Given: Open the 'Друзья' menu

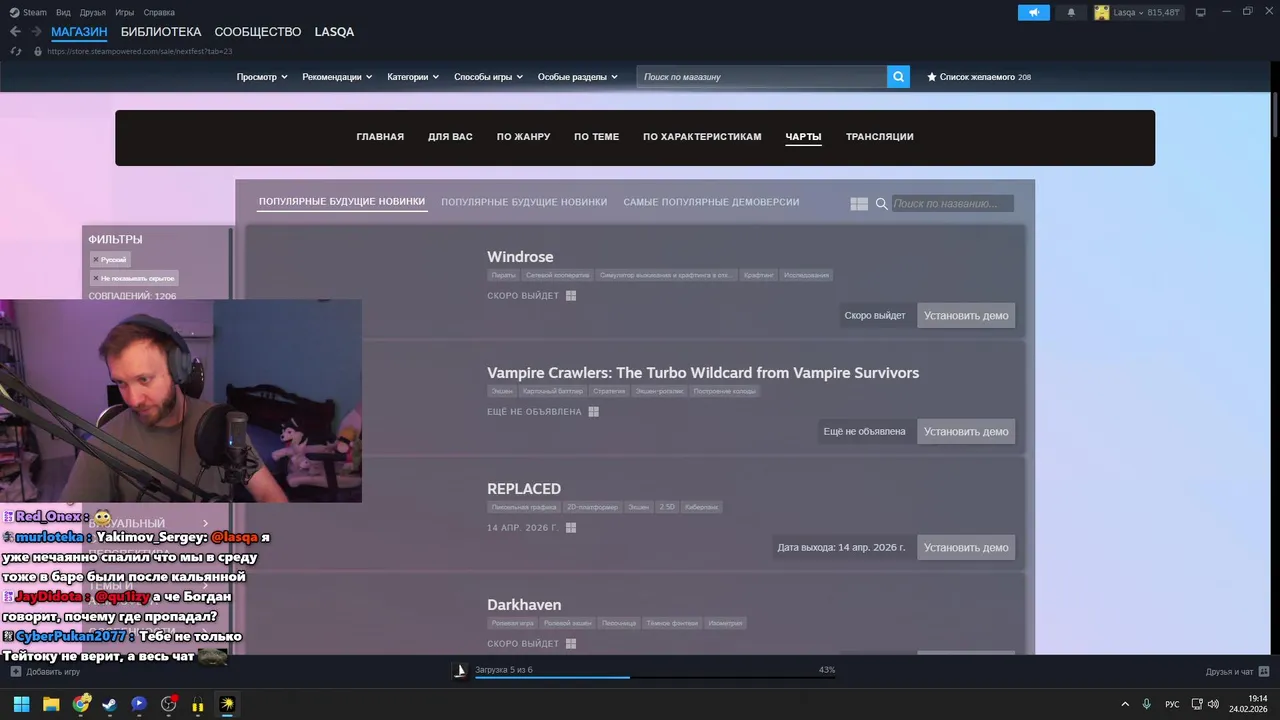Looking at the screenshot, I should point(93,12).
